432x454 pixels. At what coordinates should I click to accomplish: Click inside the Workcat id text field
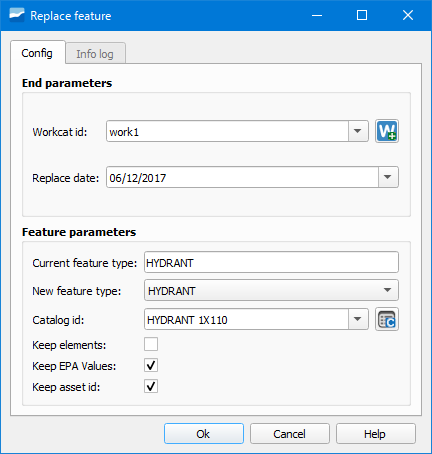tap(227, 131)
